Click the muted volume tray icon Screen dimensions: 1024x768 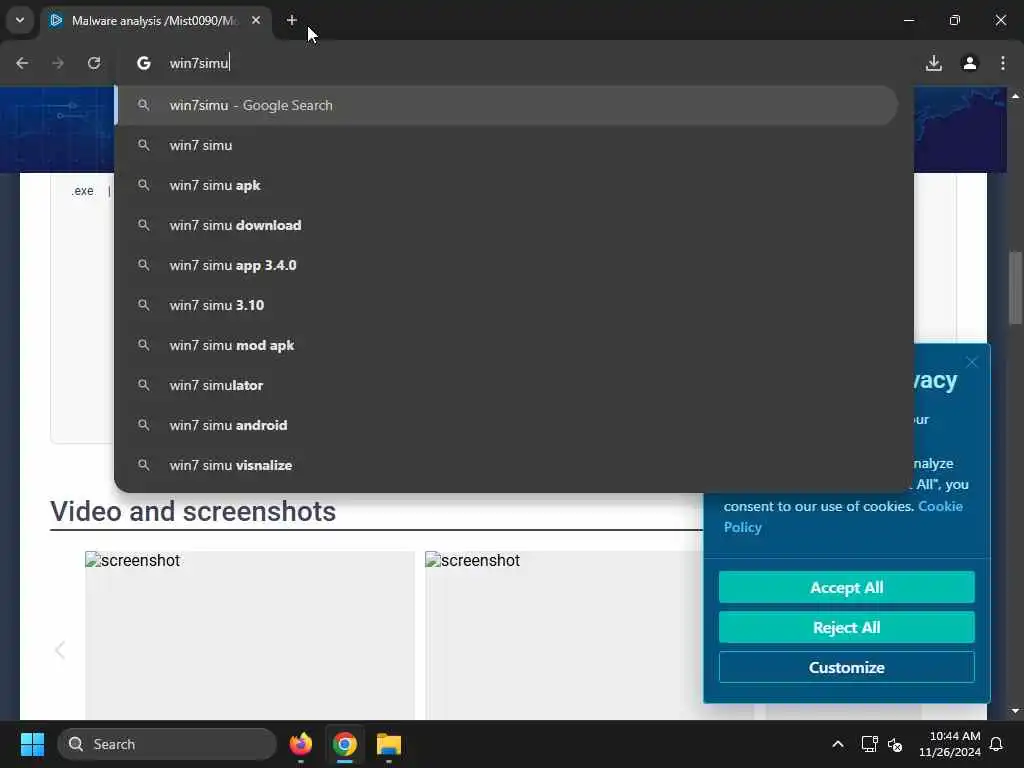point(895,744)
